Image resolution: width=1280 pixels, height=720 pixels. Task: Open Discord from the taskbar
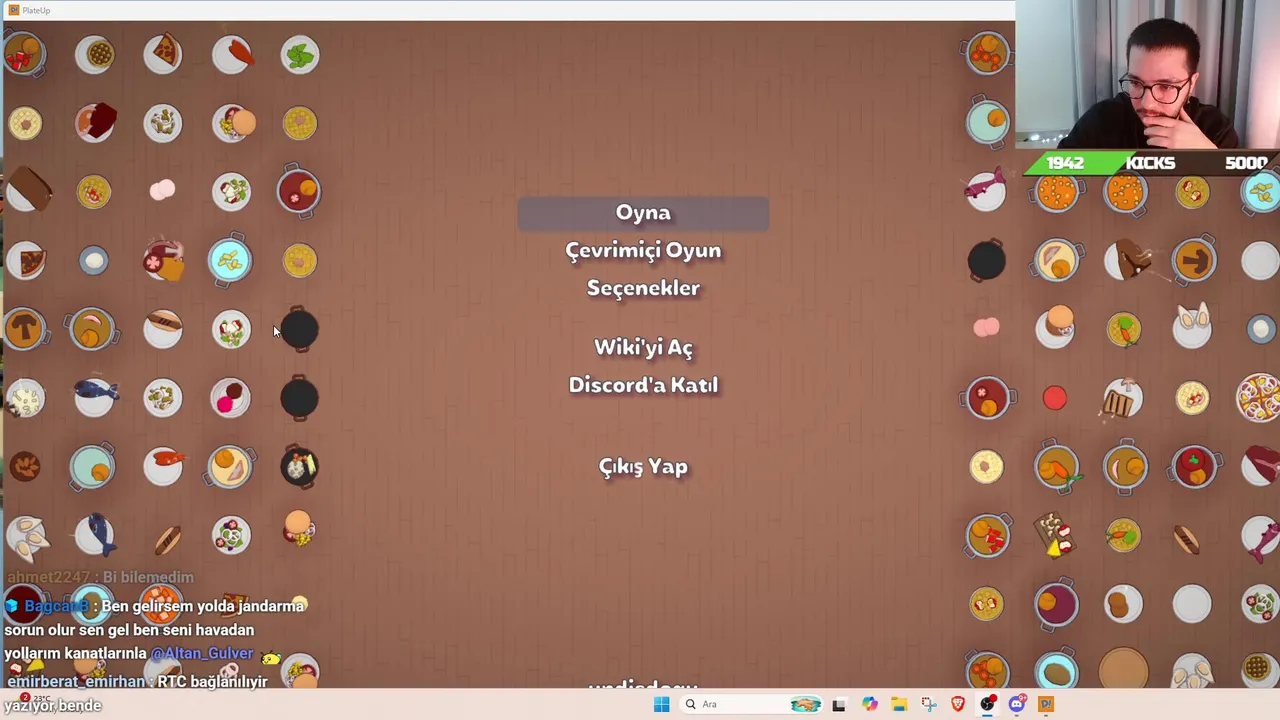tap(1017, 704)
